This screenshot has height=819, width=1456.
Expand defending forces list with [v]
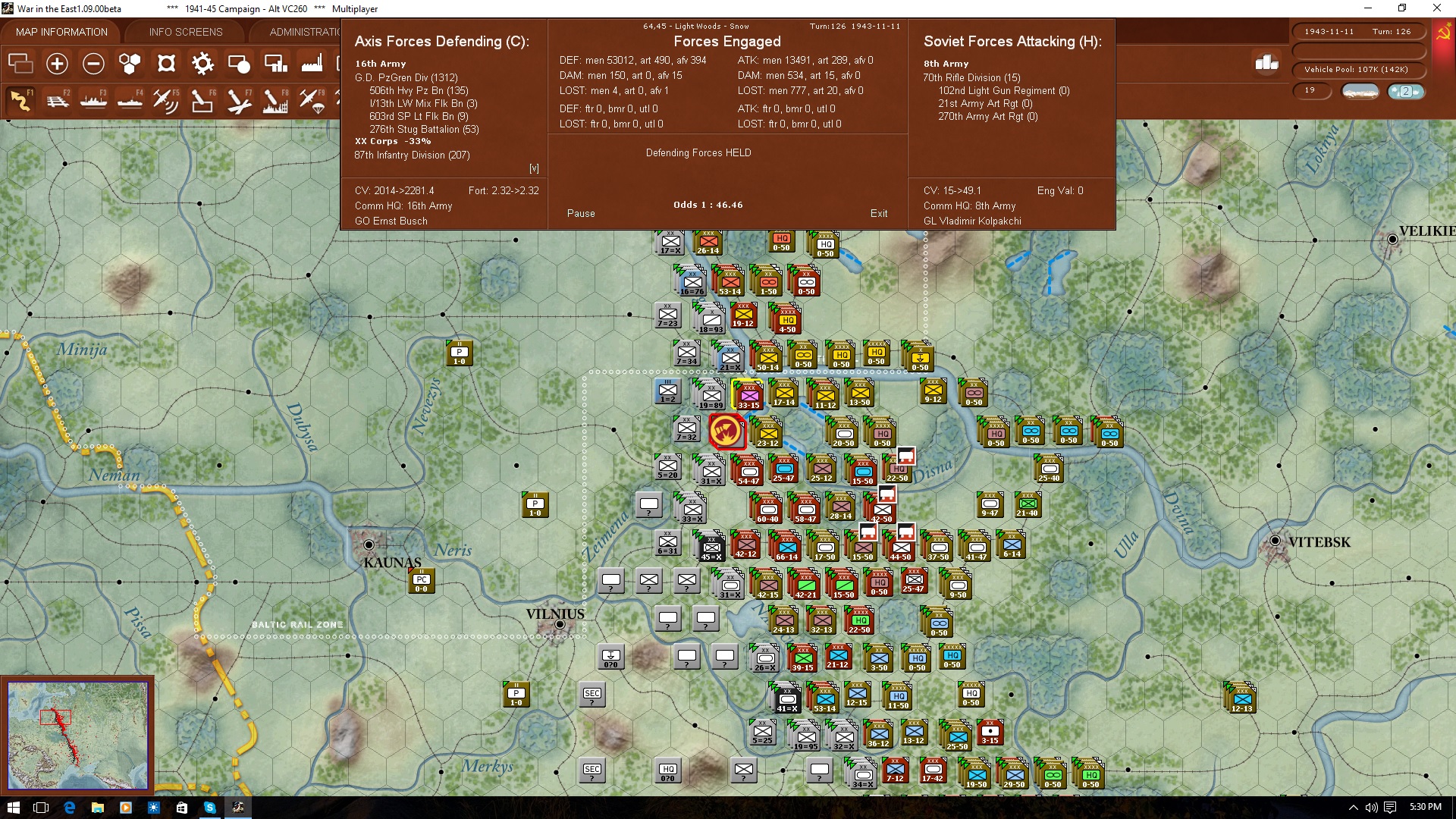[534, 168]
